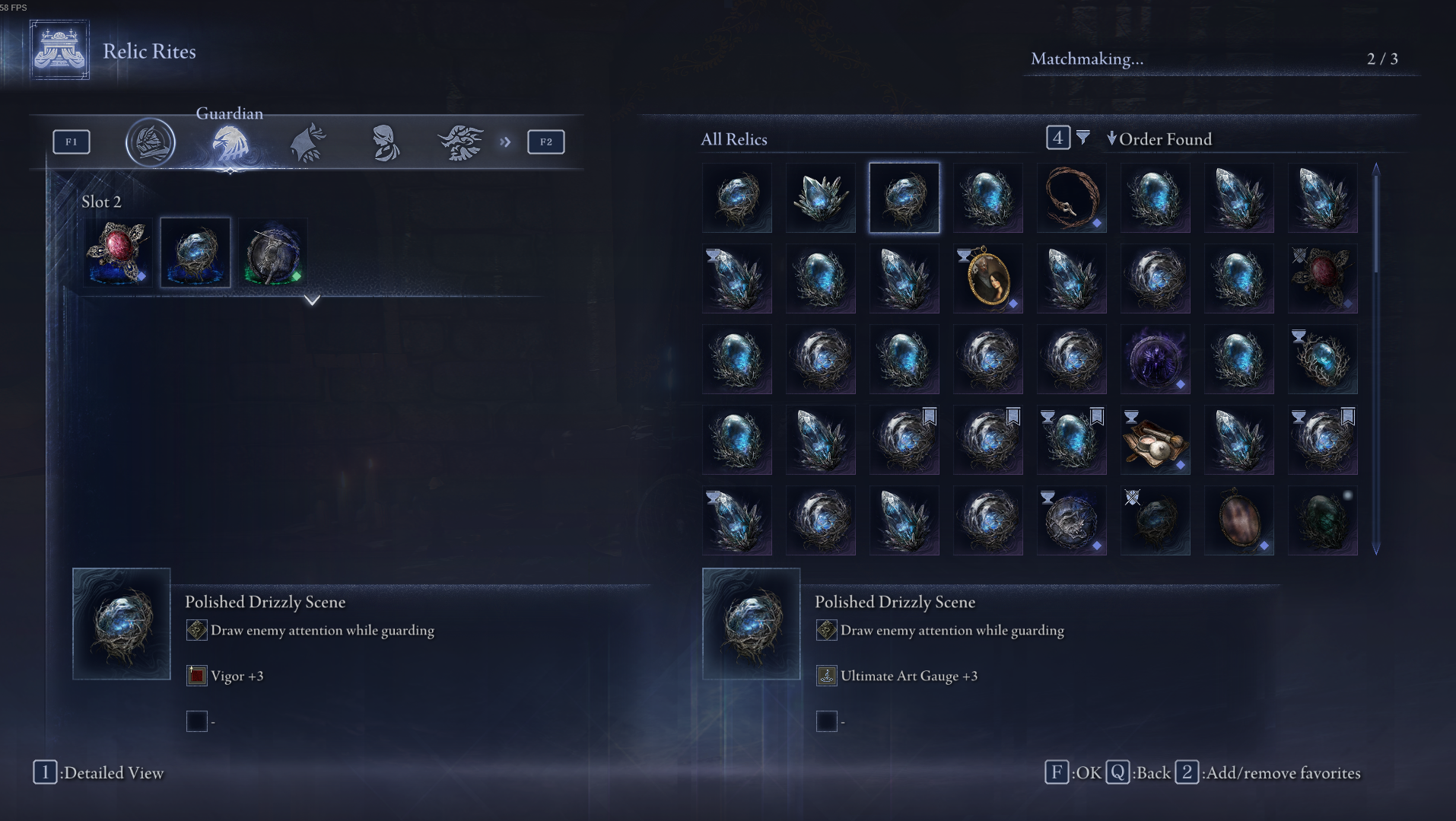Select the Guardian eagle character icon

click(230, 143)
